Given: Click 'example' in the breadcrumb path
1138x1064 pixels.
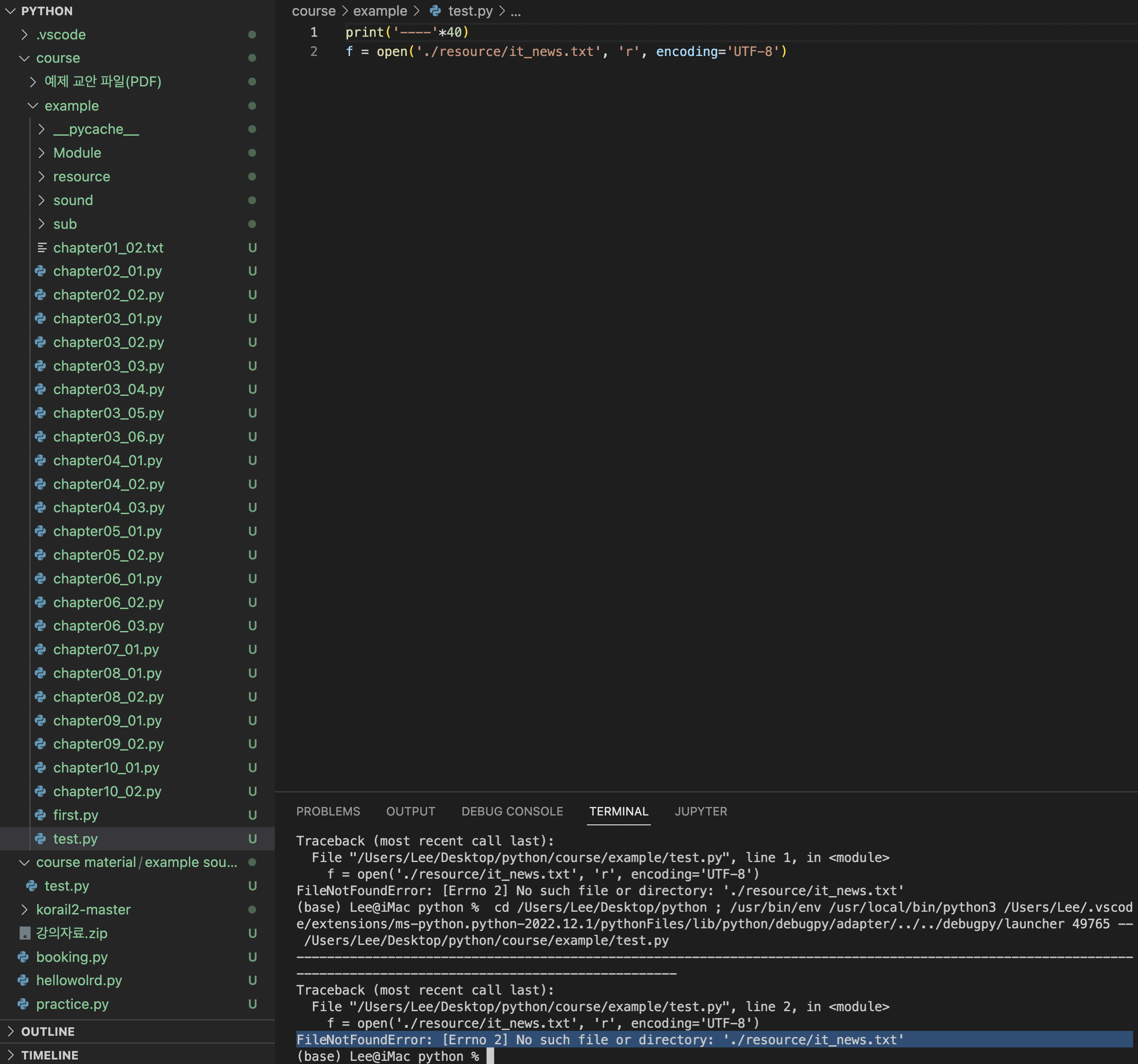Looking at the screenshot, I should (380, 11).
